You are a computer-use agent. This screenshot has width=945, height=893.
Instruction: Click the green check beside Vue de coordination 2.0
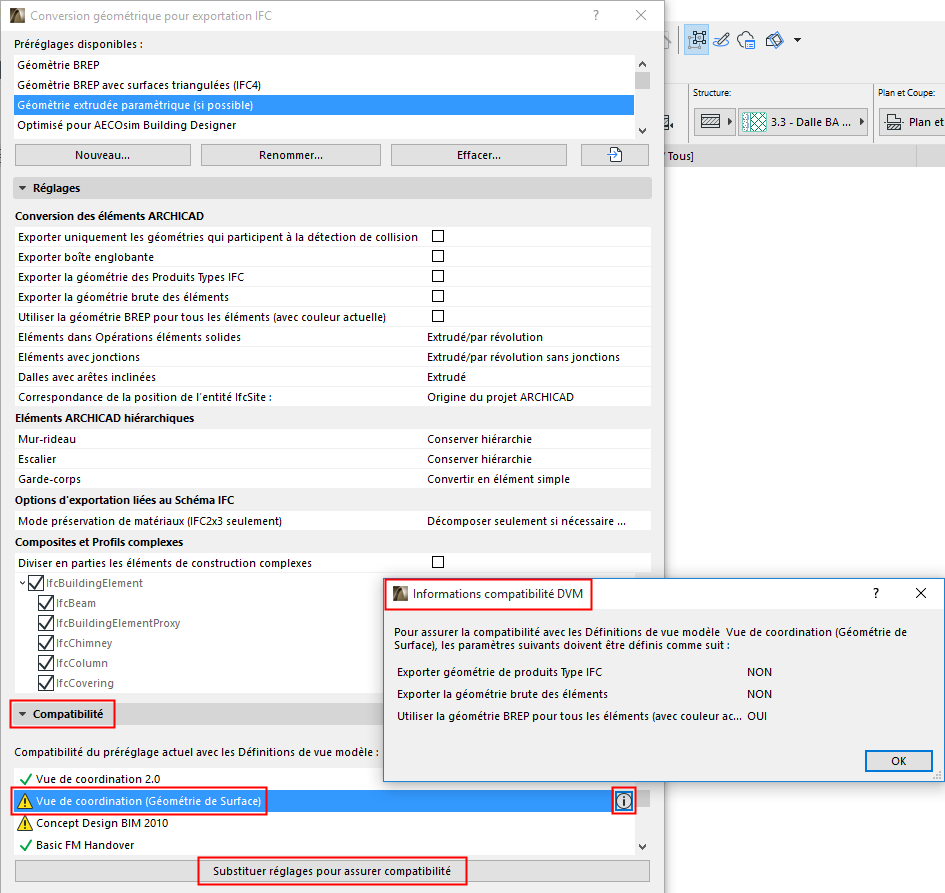click(x=25, y=779)
